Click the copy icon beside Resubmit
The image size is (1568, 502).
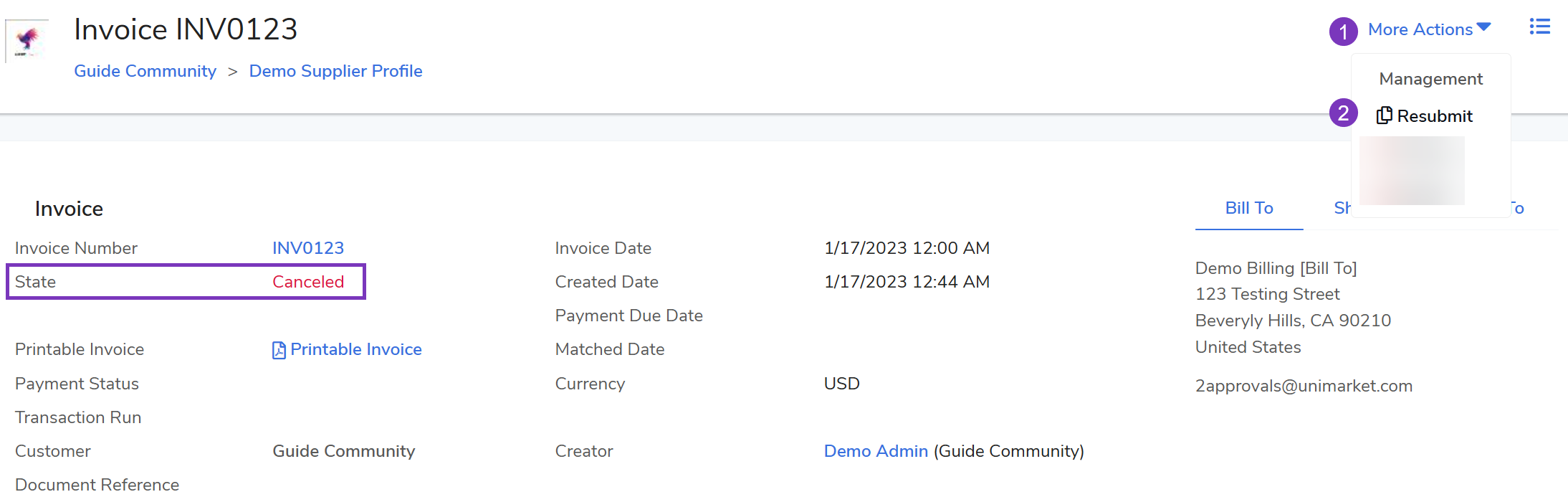click(x=1384, y=115)
